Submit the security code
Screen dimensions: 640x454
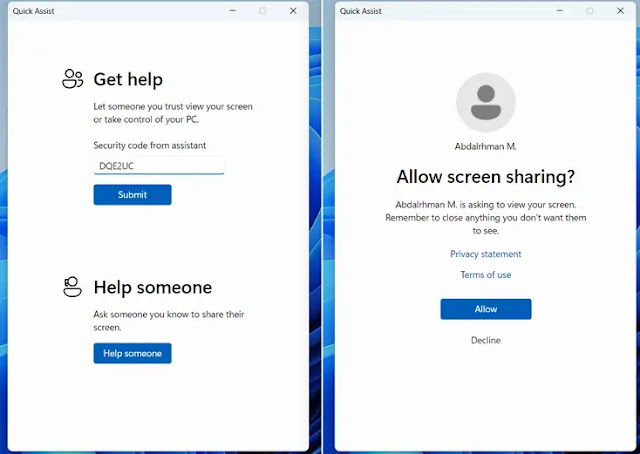click(x=132, y=195)
